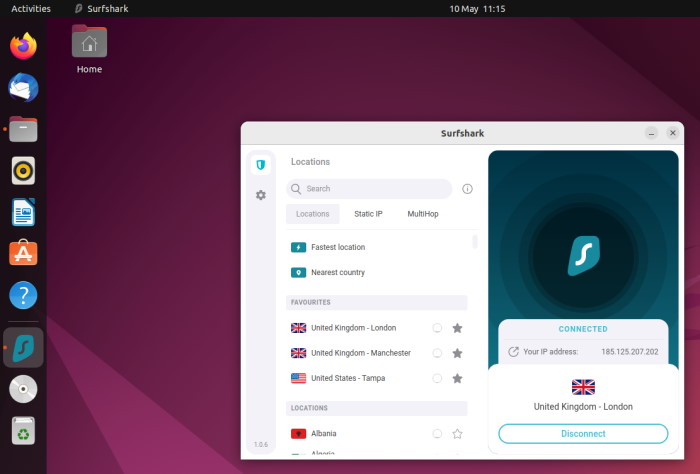Click the Albania flag icon

point(298,433)
